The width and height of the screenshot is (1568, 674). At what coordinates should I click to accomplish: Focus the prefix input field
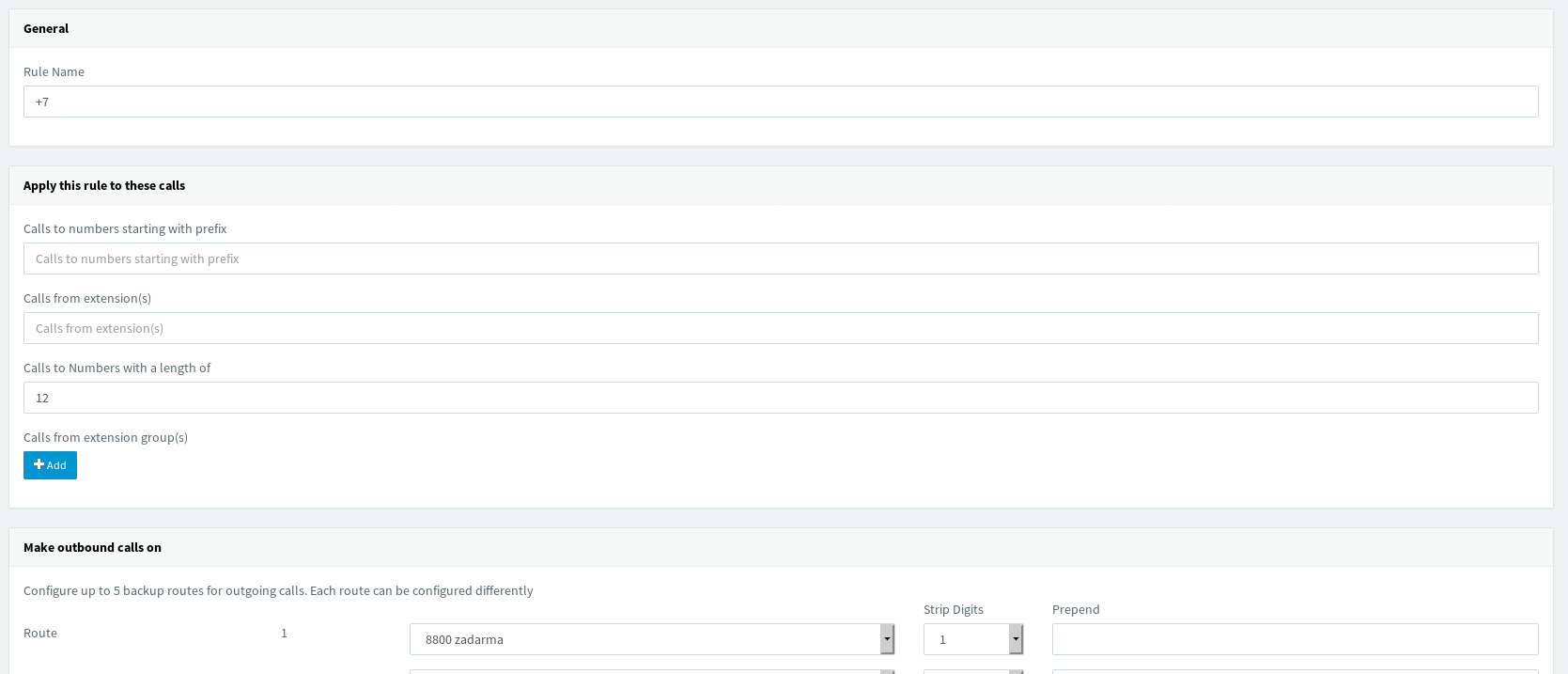pyautogui.click(x=781, y=259)
